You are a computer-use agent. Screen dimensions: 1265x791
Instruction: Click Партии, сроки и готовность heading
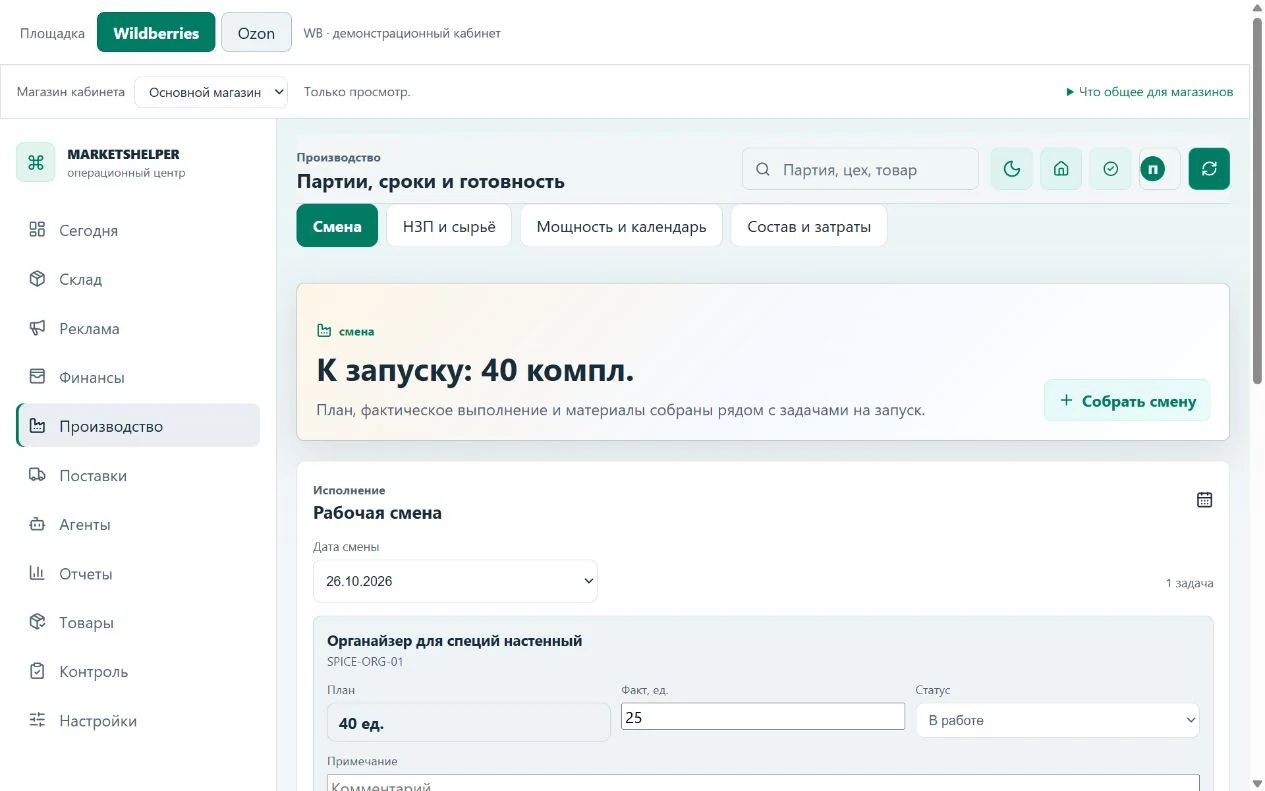pyautogui.click(x=431, y=181)
